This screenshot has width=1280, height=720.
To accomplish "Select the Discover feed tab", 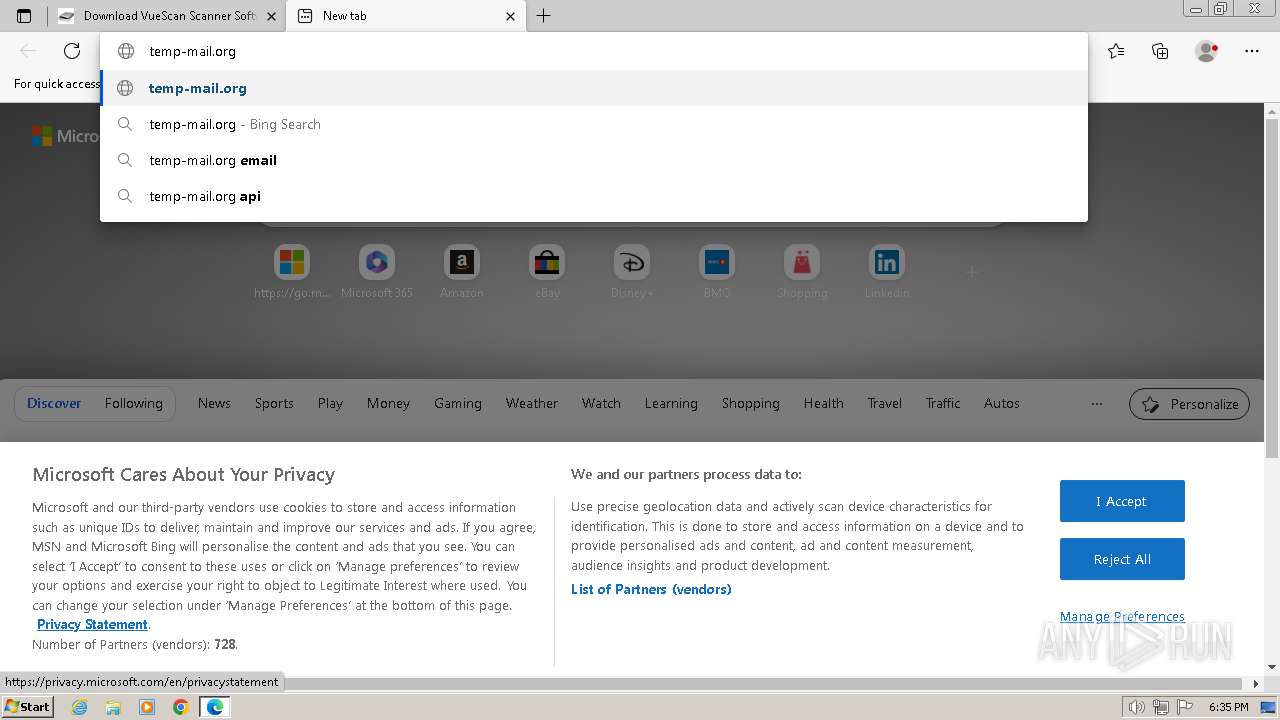I will coord(54,403).
